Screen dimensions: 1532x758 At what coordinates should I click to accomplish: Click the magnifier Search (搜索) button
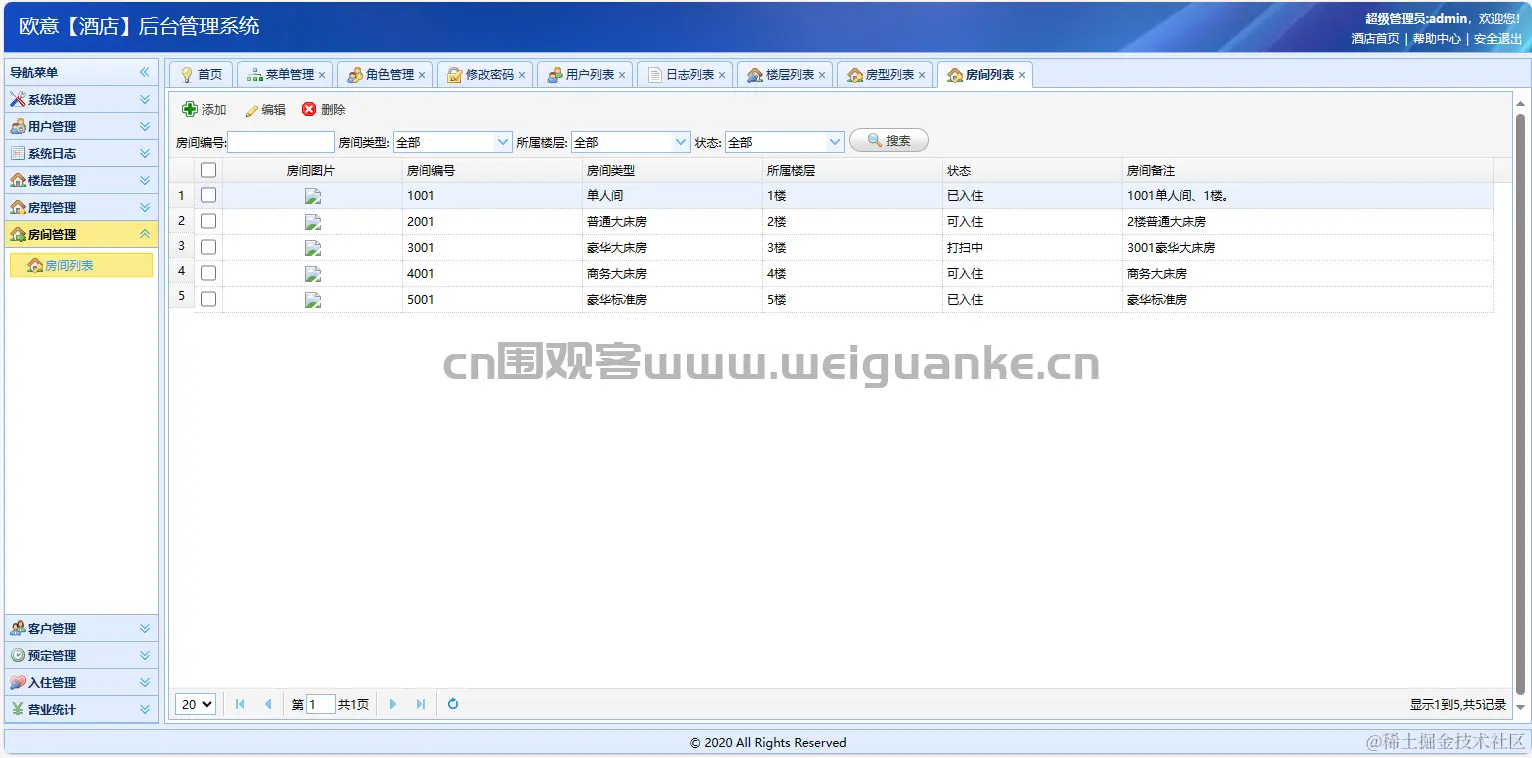click(889, 141)
